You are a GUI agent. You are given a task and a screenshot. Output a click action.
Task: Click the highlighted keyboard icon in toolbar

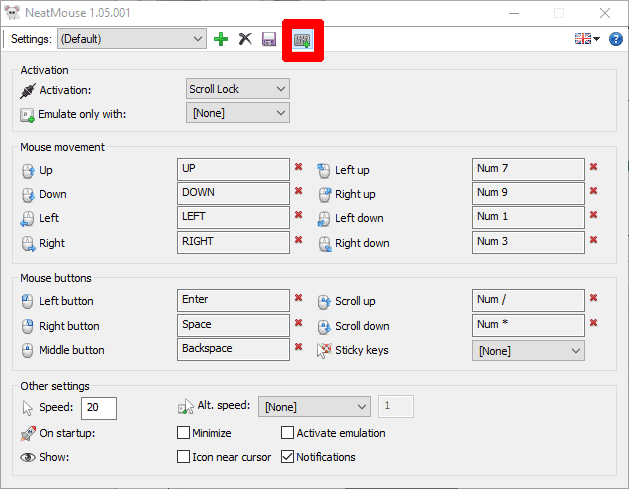tap(302, 39)
